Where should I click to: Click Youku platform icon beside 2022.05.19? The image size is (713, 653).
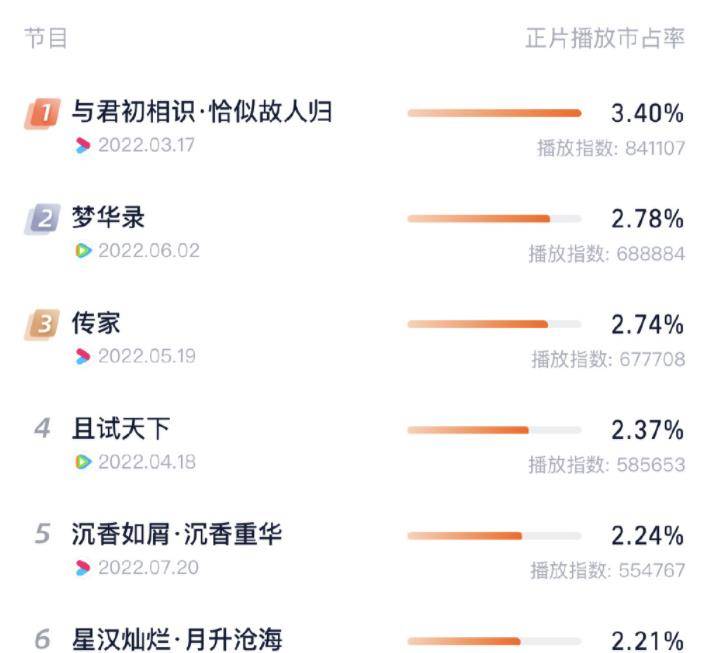click(x=83, y=357)
